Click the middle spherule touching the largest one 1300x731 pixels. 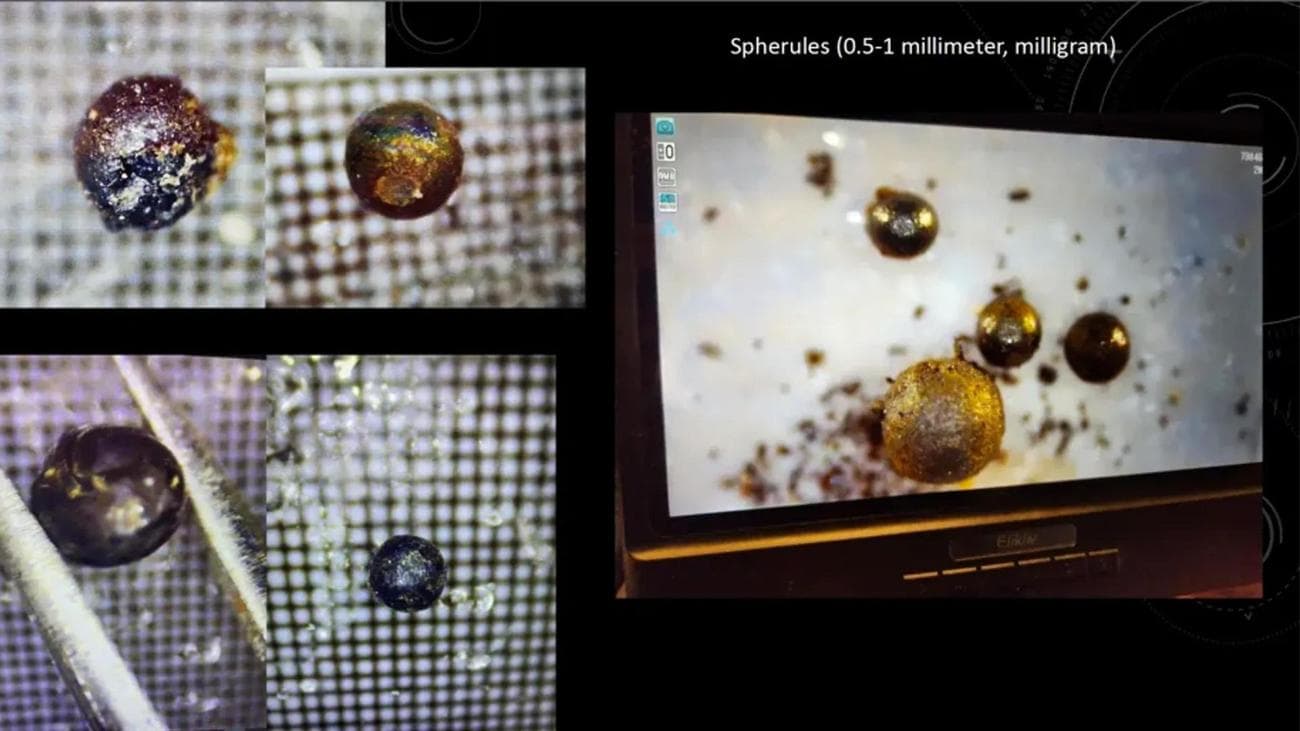pyautogui.click(x=1007, y=329)
